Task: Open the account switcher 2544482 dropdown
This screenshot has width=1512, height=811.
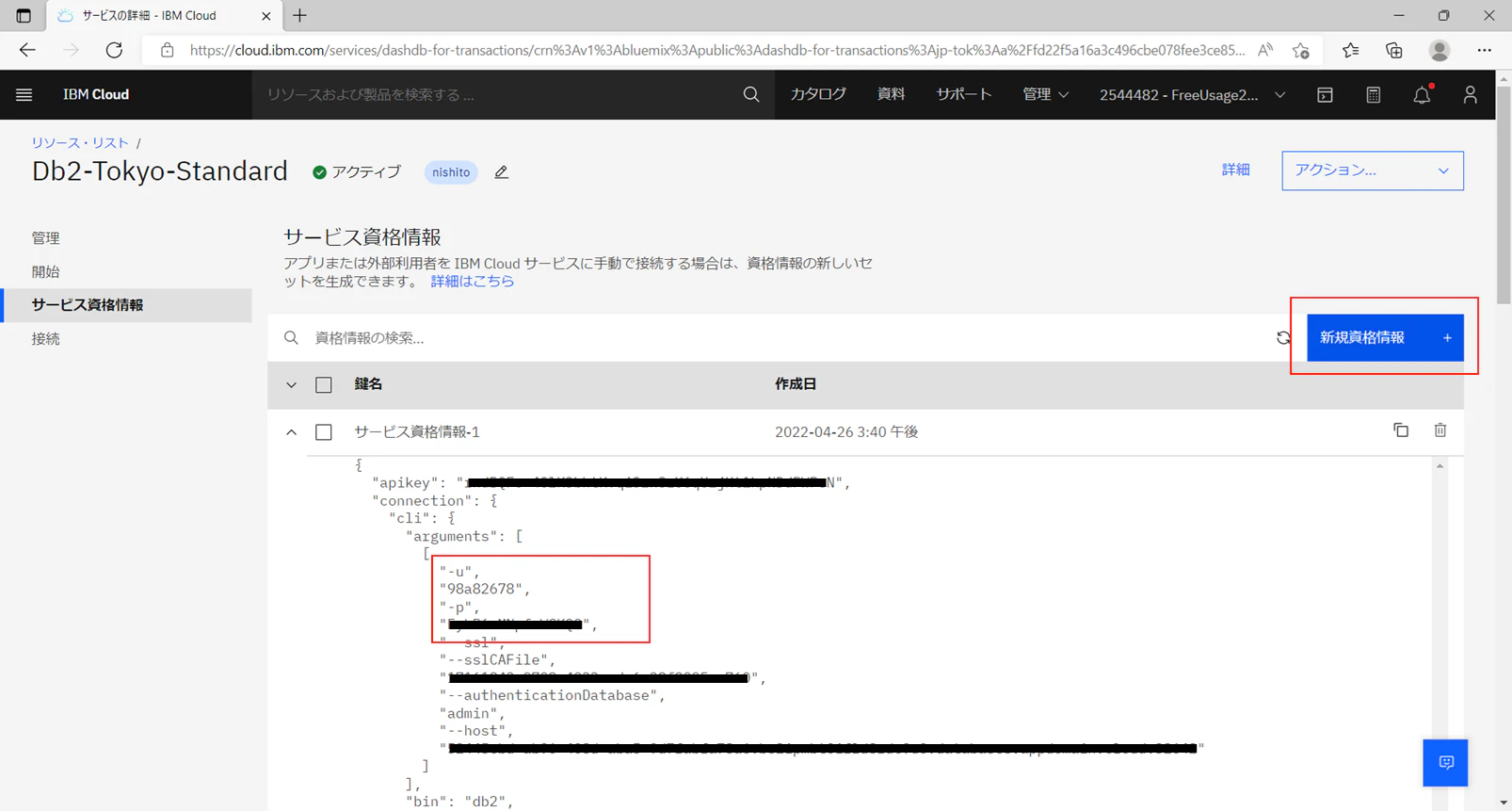Action: click(1192, 94)
